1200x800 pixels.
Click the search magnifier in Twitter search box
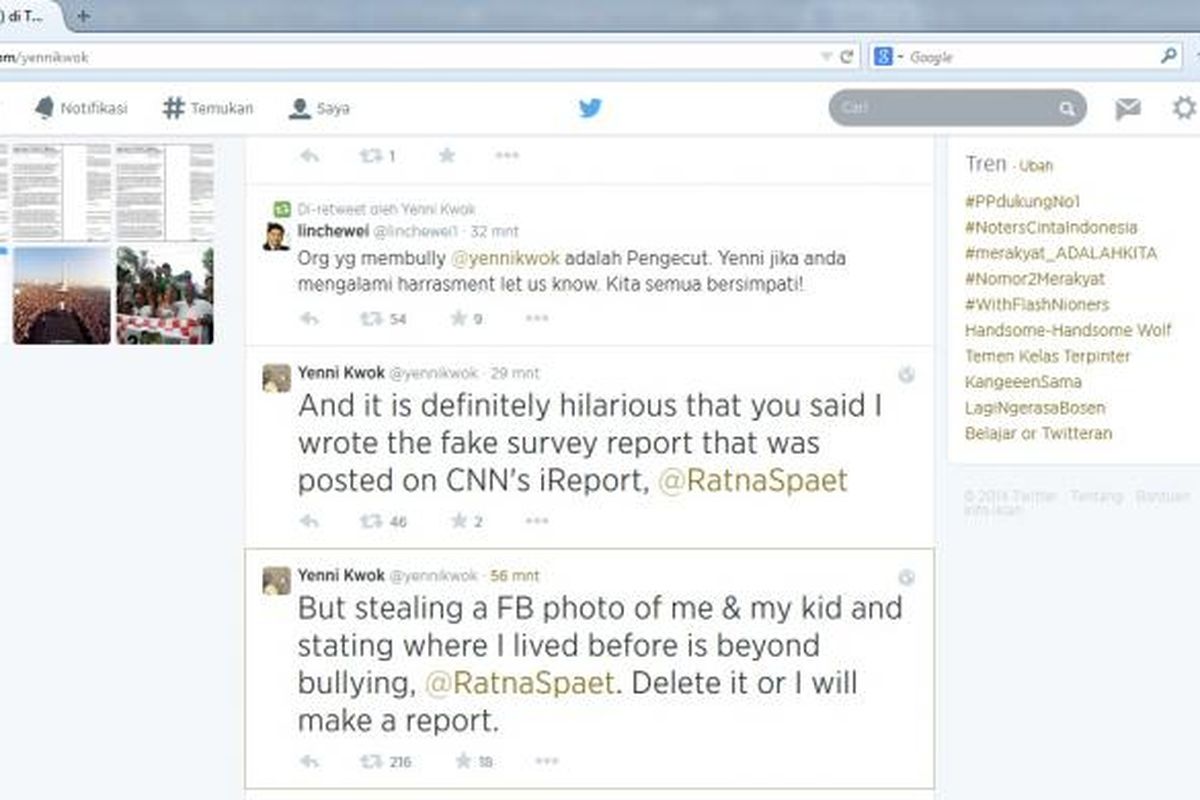click(1067, 108)
